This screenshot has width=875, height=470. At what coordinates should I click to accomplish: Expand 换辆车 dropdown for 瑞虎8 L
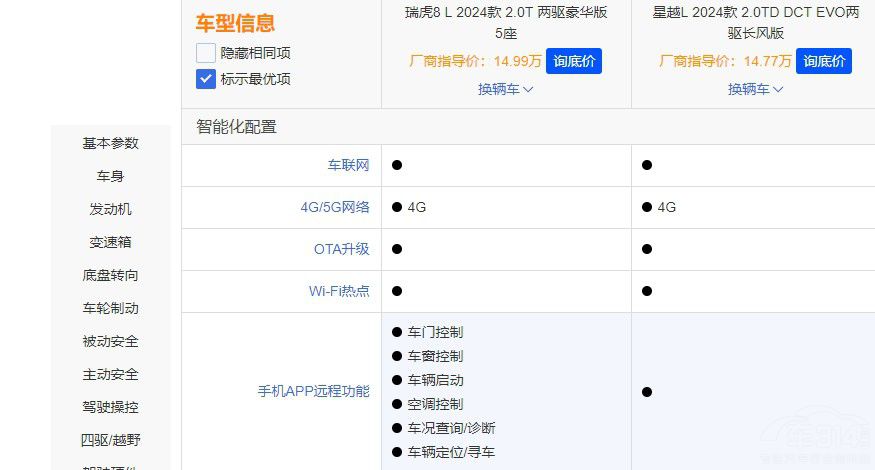click(505, 89)
